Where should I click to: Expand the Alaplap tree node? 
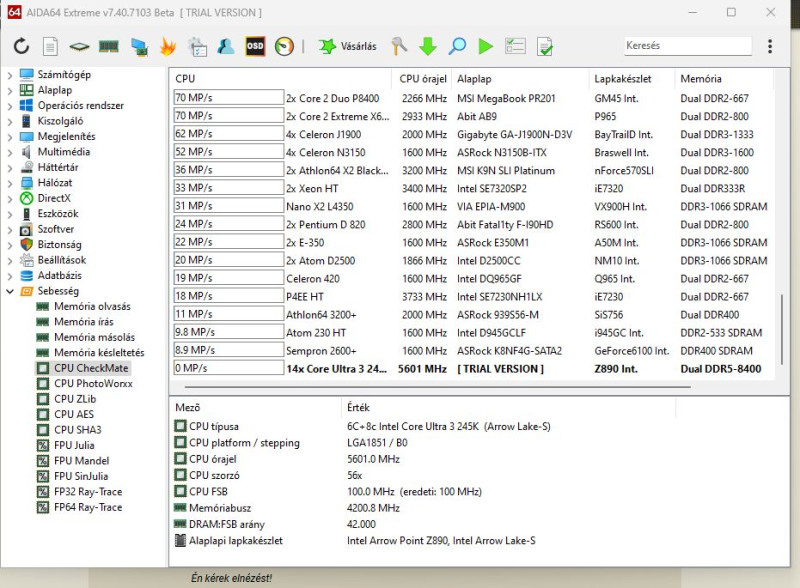pyautogui.click(x=10, y=90)
